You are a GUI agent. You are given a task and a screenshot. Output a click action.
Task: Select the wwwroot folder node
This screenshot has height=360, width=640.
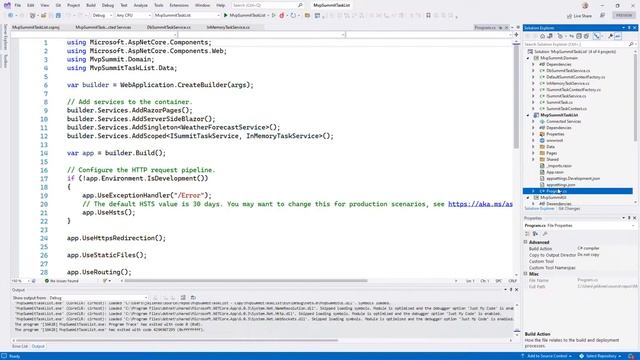coord(554,140)
